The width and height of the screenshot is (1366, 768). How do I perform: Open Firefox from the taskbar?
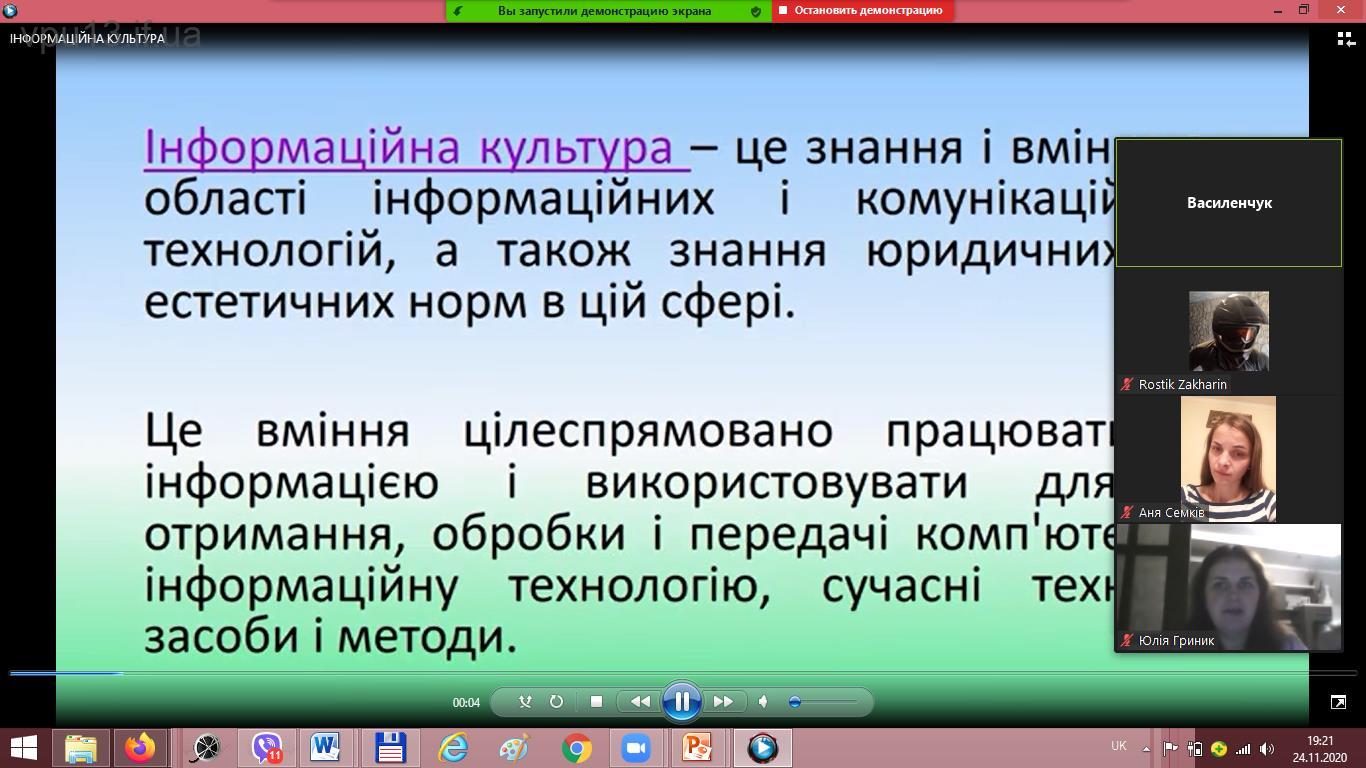pyautogui.click(x=141, y=748)
